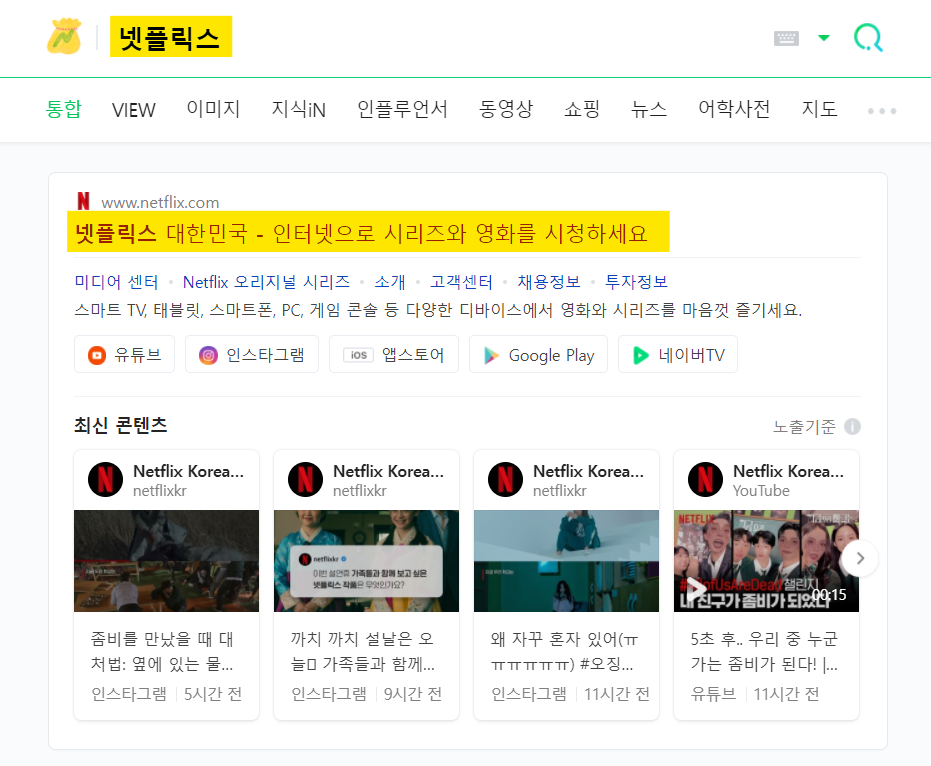Go to the 지식iN tab

[x=299, y=109]
